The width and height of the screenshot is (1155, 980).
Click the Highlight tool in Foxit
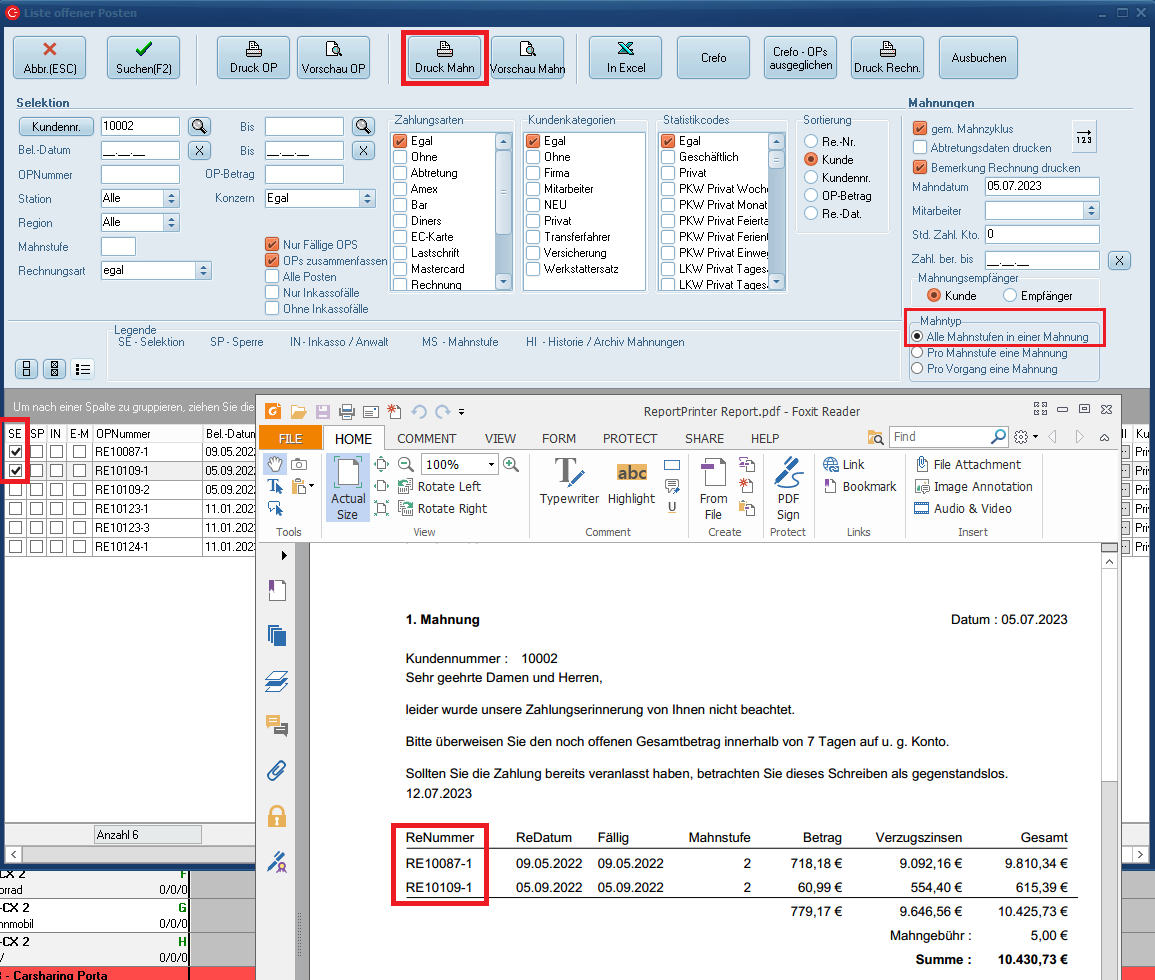(631, 481)
